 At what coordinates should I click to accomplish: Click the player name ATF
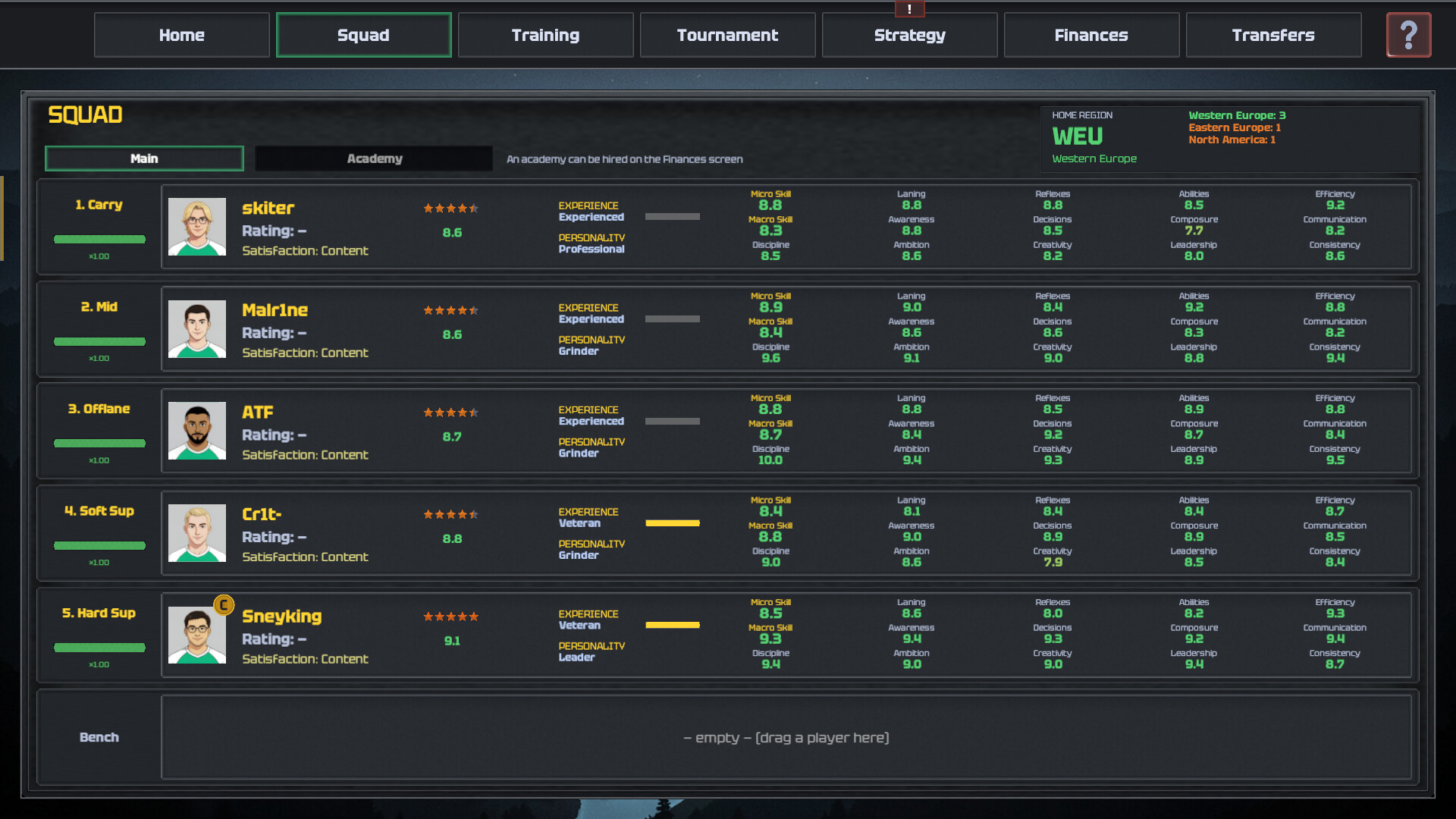[x=258, y=413]
